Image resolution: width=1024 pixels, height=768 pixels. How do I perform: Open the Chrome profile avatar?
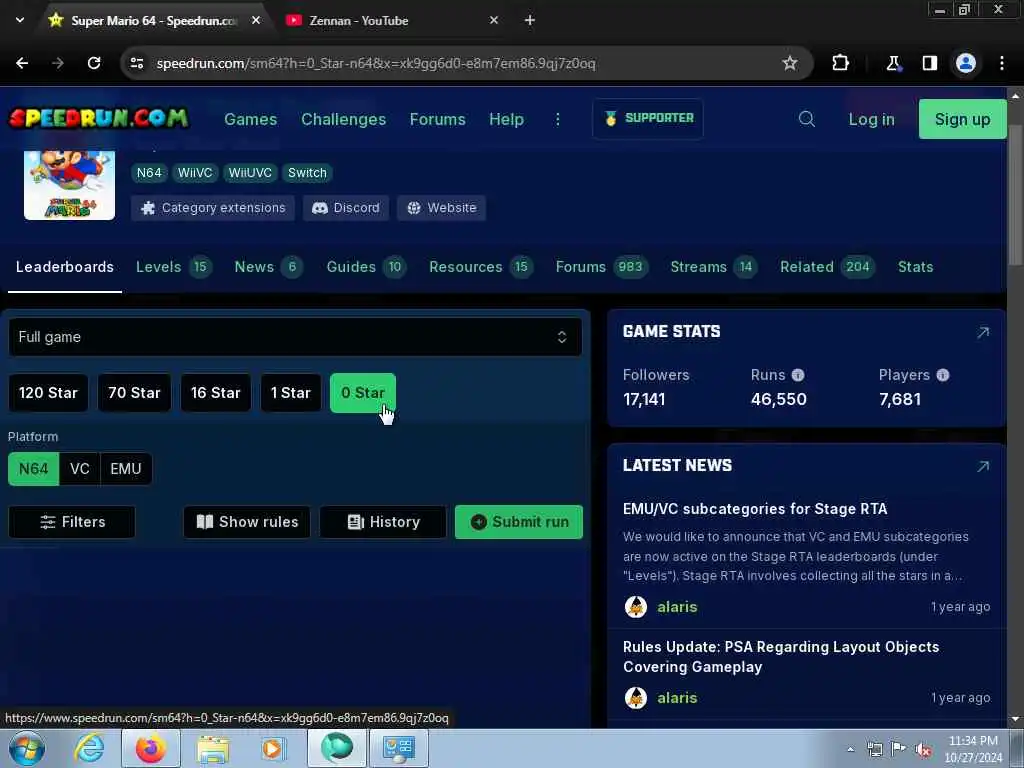(x=966, y=63)
